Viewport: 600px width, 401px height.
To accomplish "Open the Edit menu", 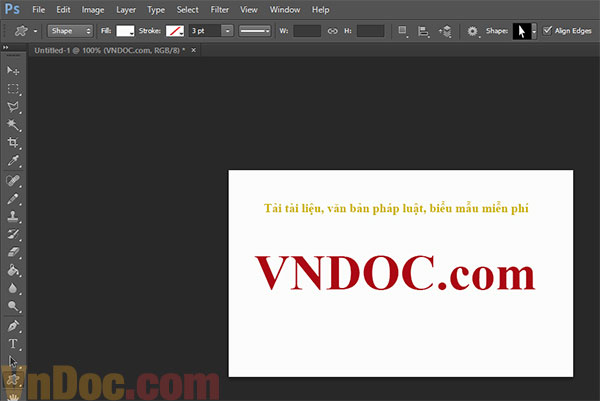I will click(63, 10).
